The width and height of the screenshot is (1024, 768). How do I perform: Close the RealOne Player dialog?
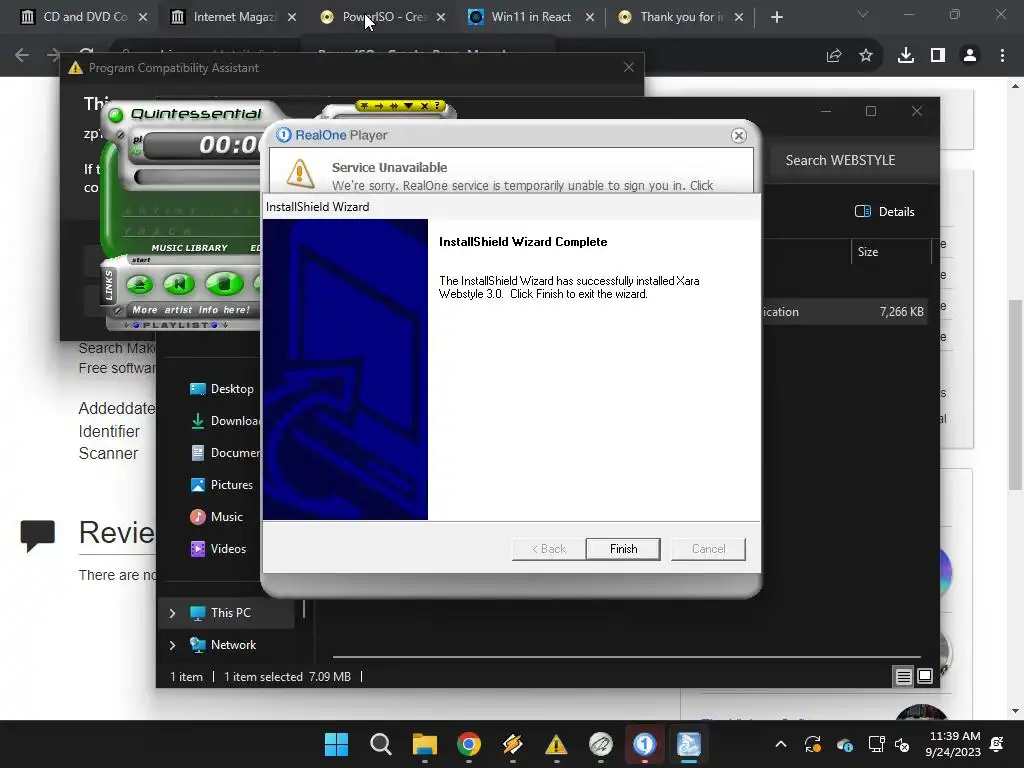pyautogui.click(x=739, y=135)
